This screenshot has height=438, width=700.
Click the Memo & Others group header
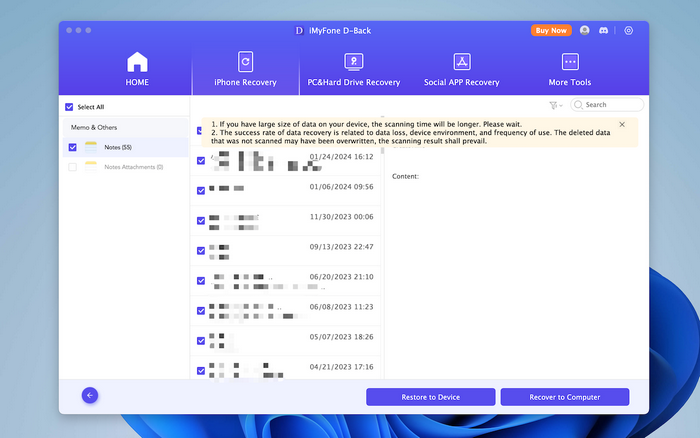(125, 127)
